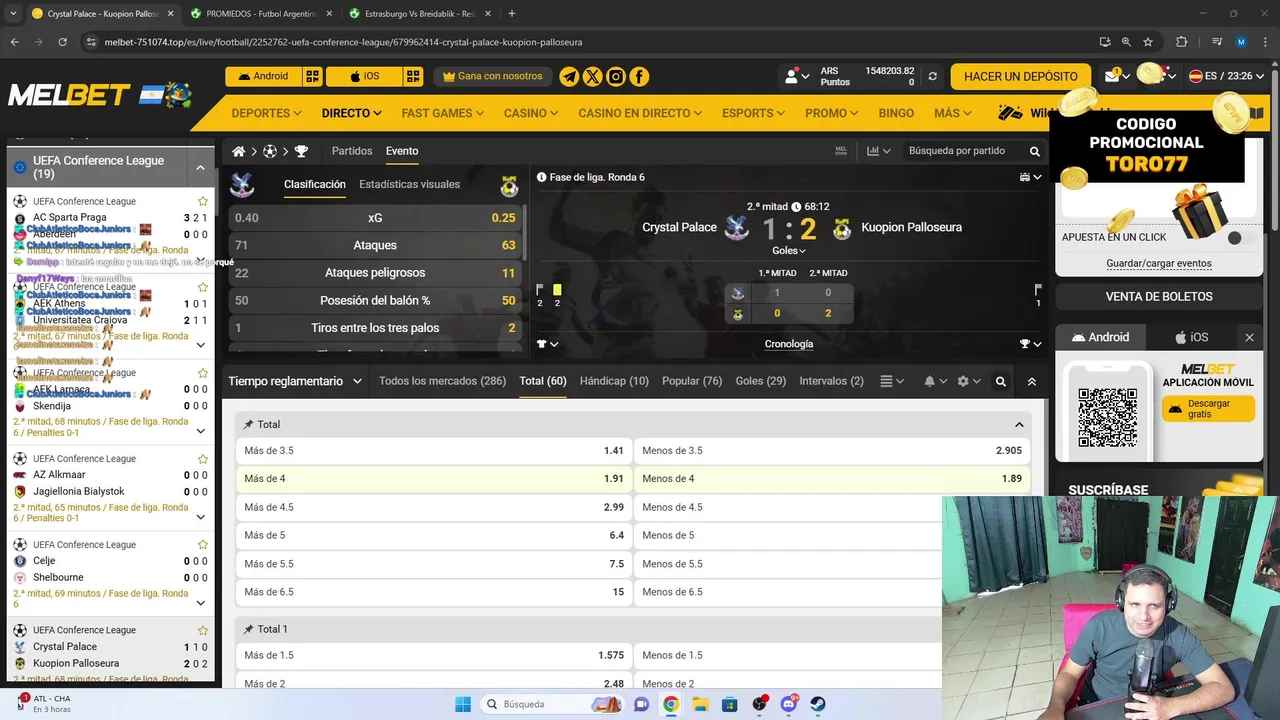This screenshot has width=1280, height=720.
Task: Open the Telegram social link icon
Action: click(569, 76)
